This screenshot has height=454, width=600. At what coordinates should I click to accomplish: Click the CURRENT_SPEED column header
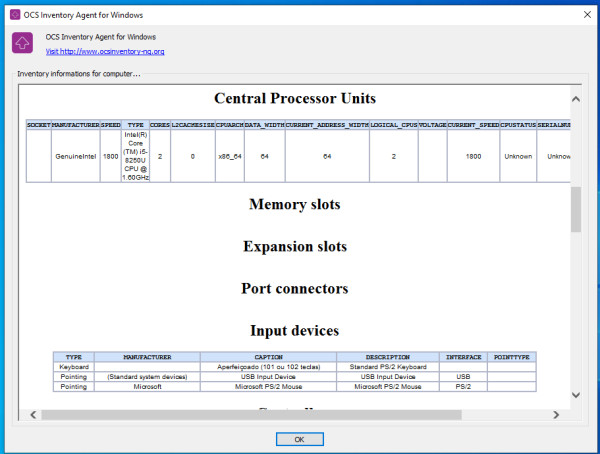[x=473, y=125]
